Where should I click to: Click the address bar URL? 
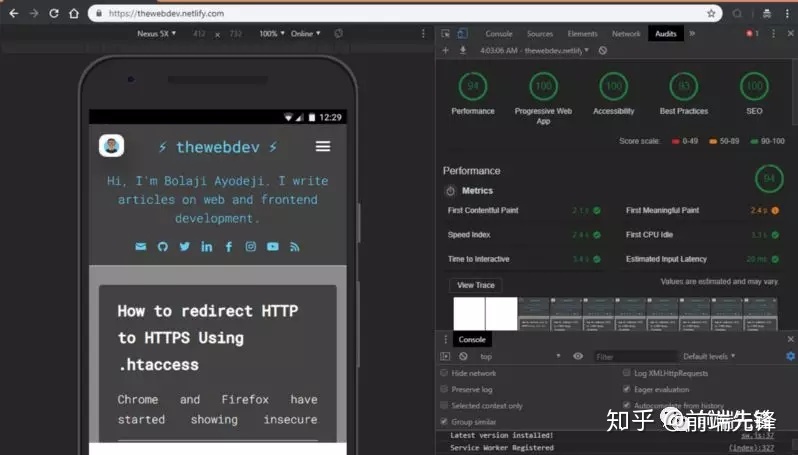tap(166, 14)
